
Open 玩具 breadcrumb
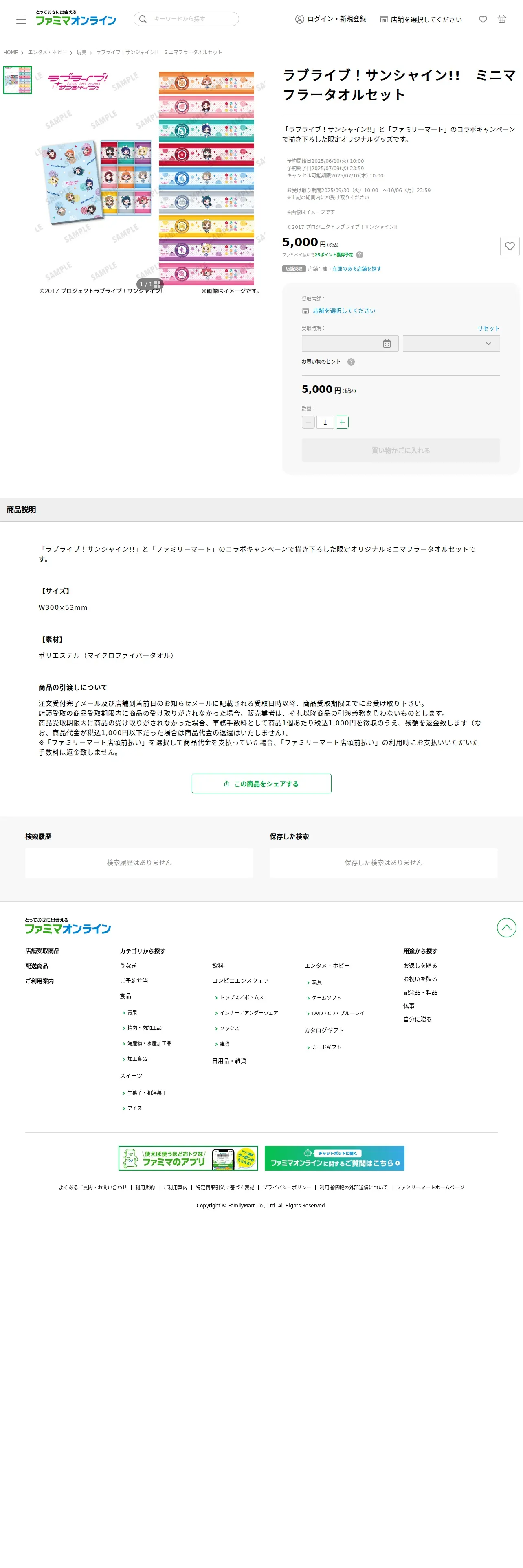(x=81, y=53)
